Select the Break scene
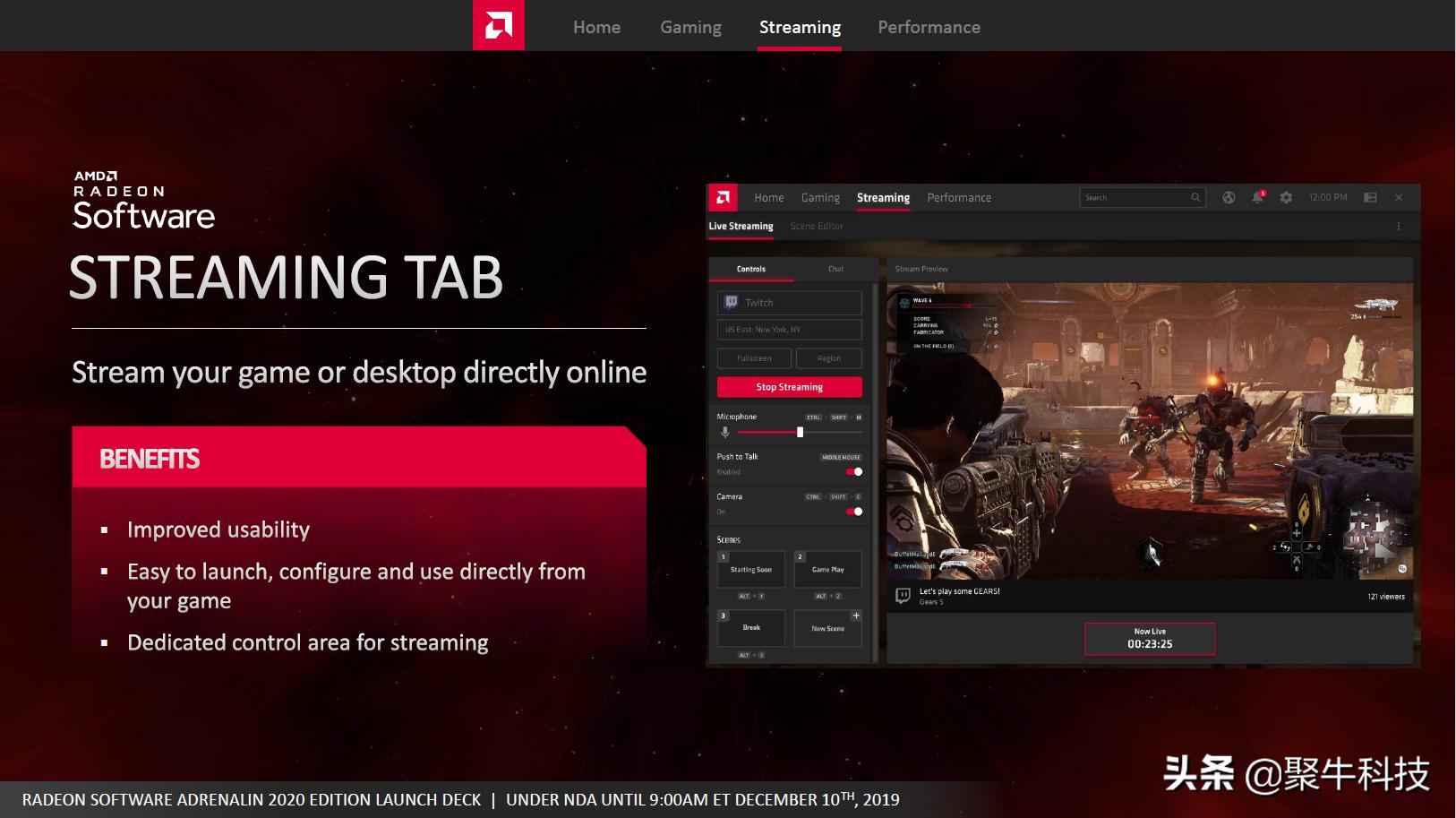Screen dimensions: 1456x818 [750, 628]
